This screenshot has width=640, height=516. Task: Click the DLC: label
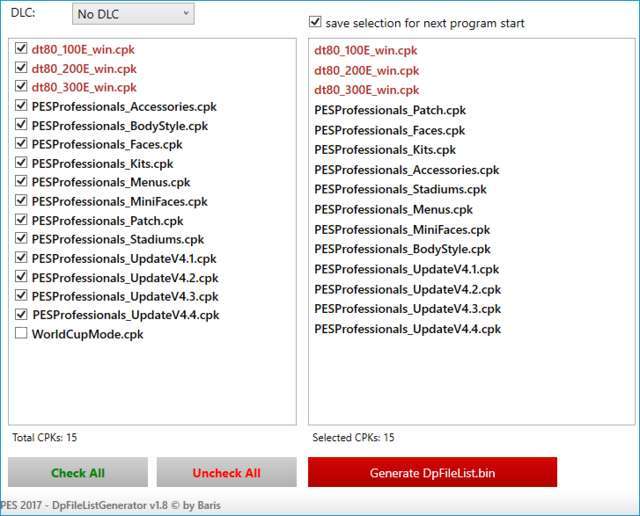[23, 13]
